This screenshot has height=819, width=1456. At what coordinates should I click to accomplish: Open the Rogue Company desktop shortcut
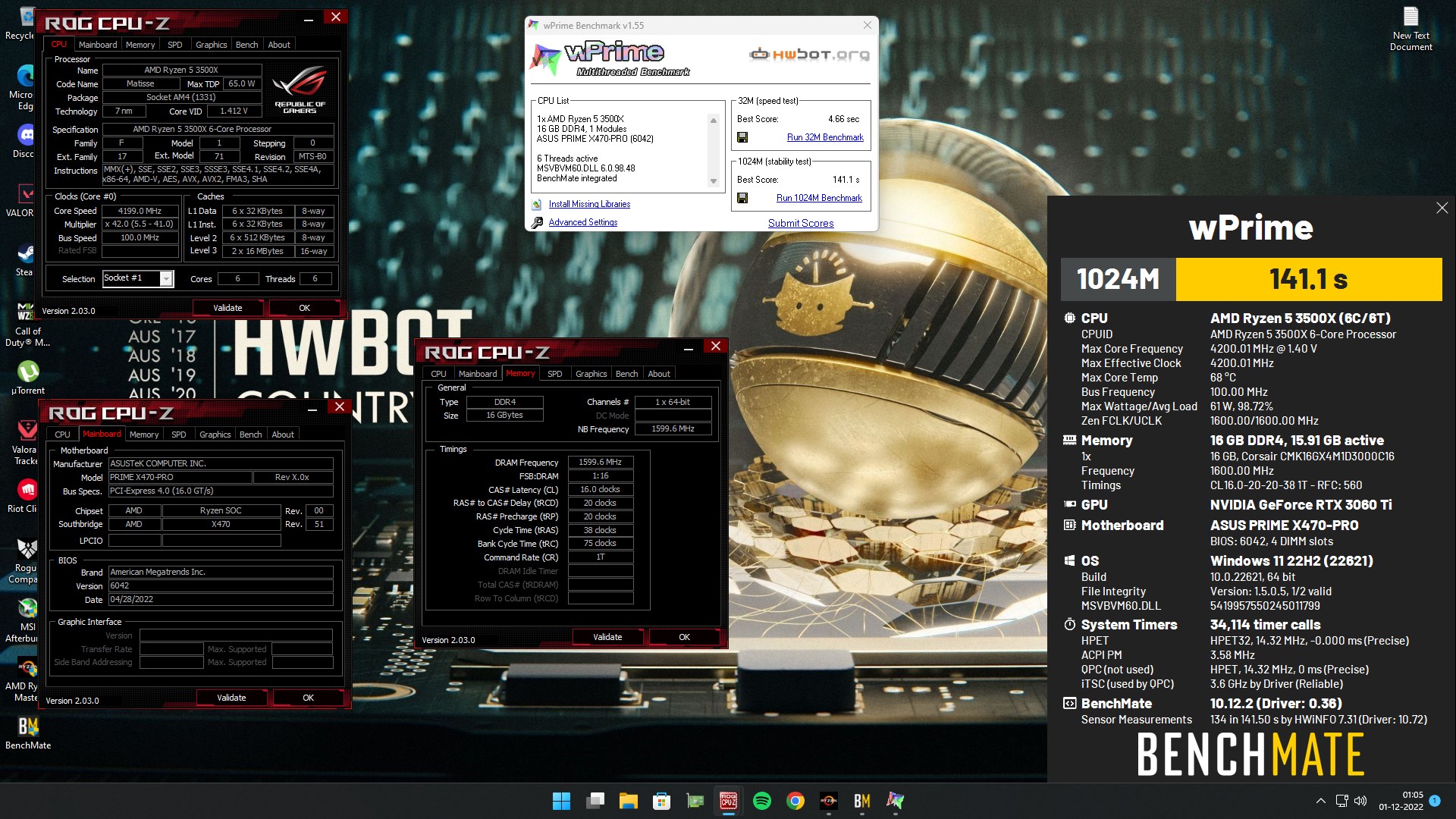coord(26,559)
